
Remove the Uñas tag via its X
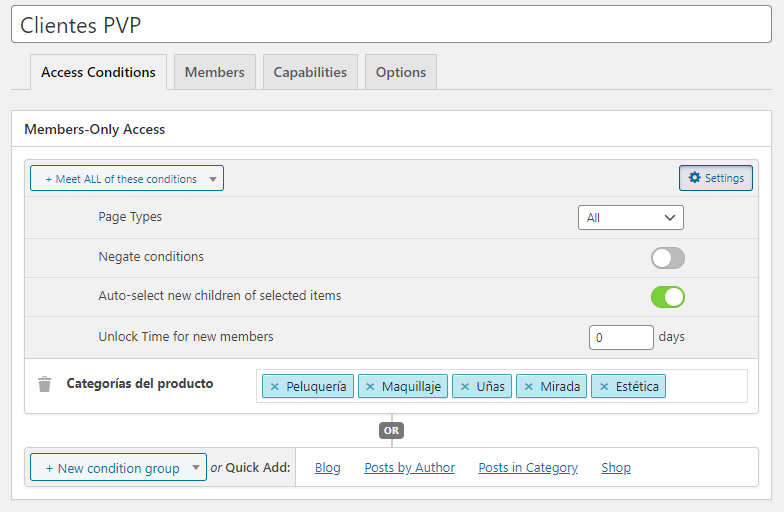[465, 386]
